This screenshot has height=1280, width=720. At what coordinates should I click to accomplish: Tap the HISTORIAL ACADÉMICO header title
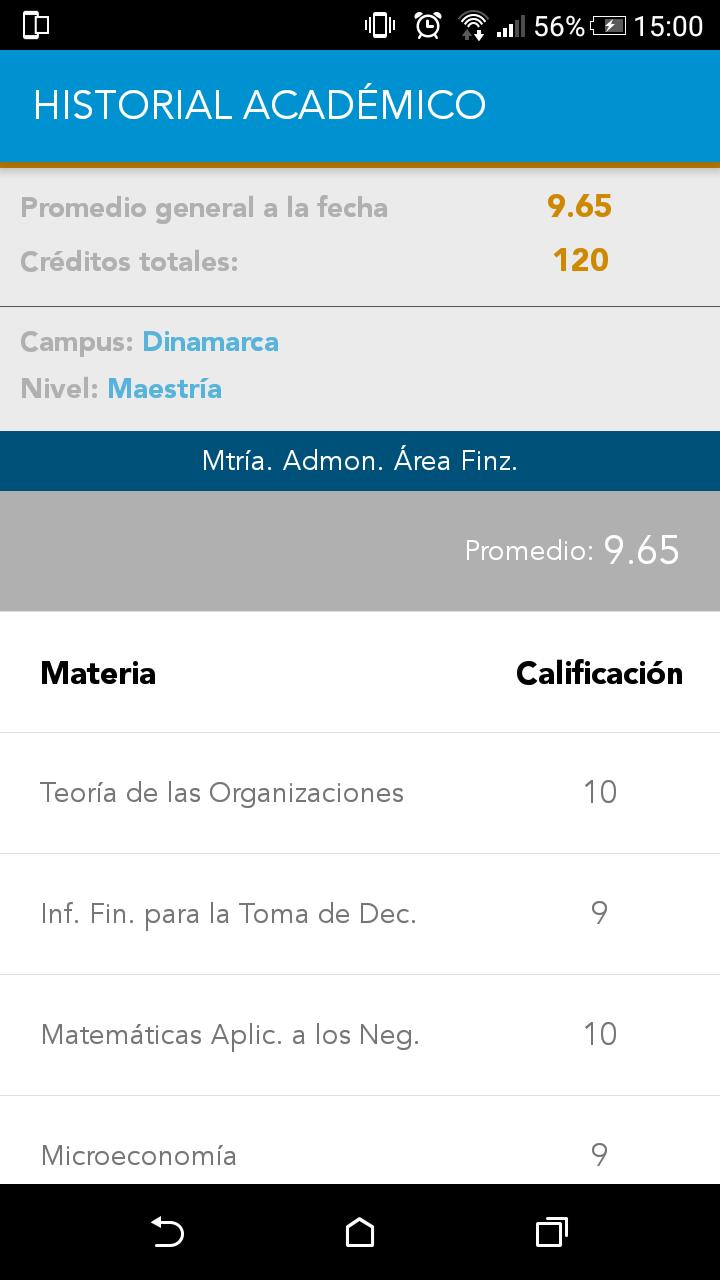pos(260,105)
